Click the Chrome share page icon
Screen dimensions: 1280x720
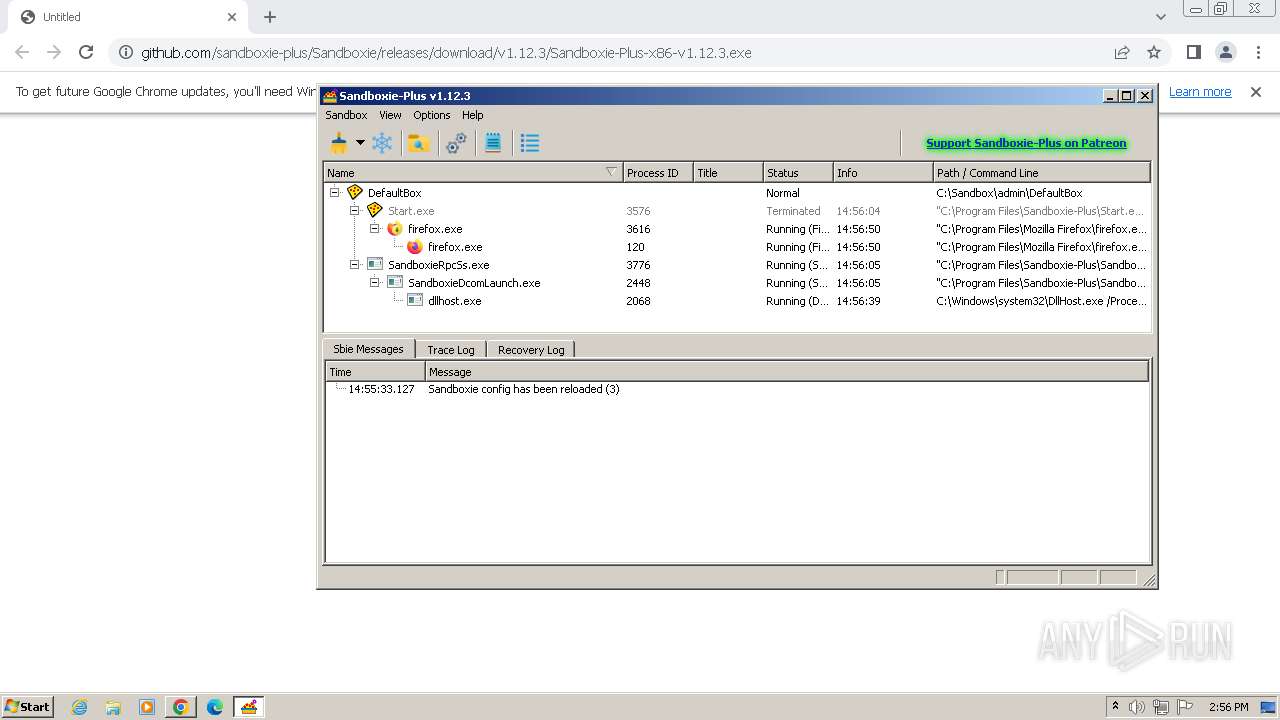coord(1122,52)
